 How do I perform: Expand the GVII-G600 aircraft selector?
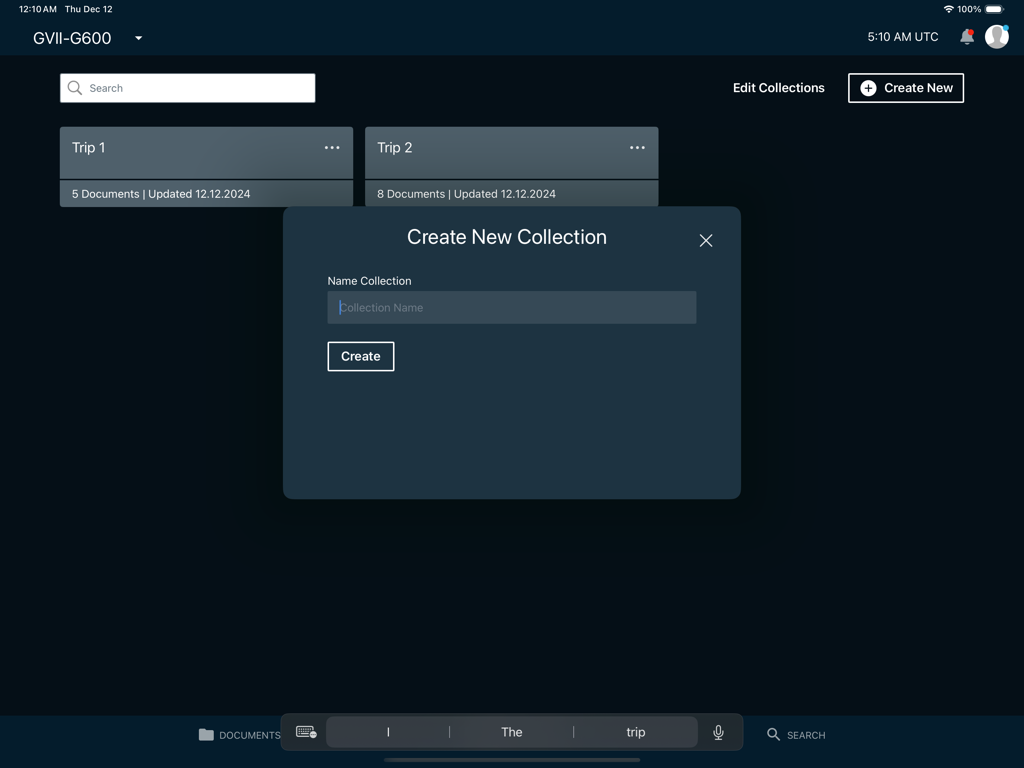pos(137,37)
